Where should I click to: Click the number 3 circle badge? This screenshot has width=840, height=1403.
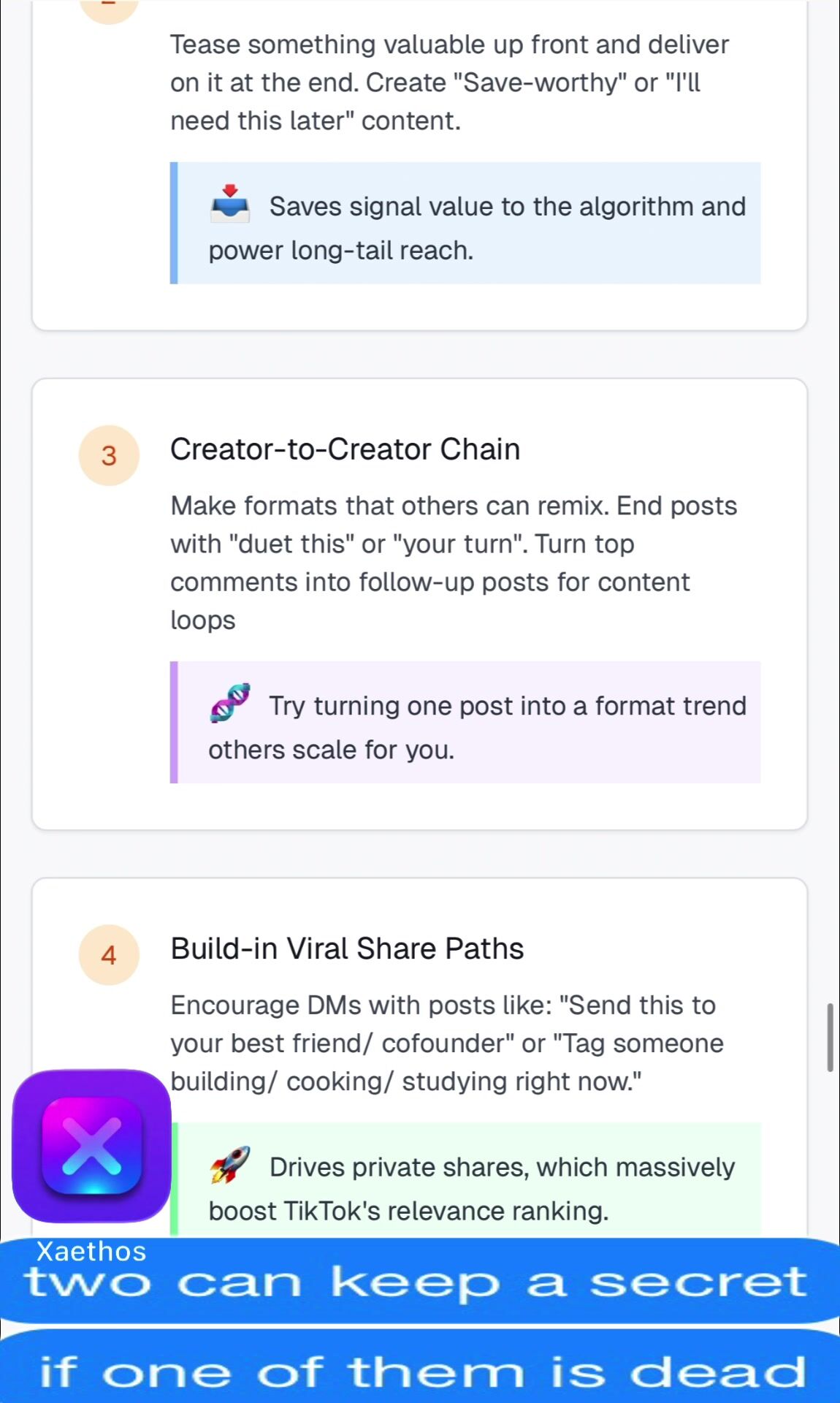109,455
